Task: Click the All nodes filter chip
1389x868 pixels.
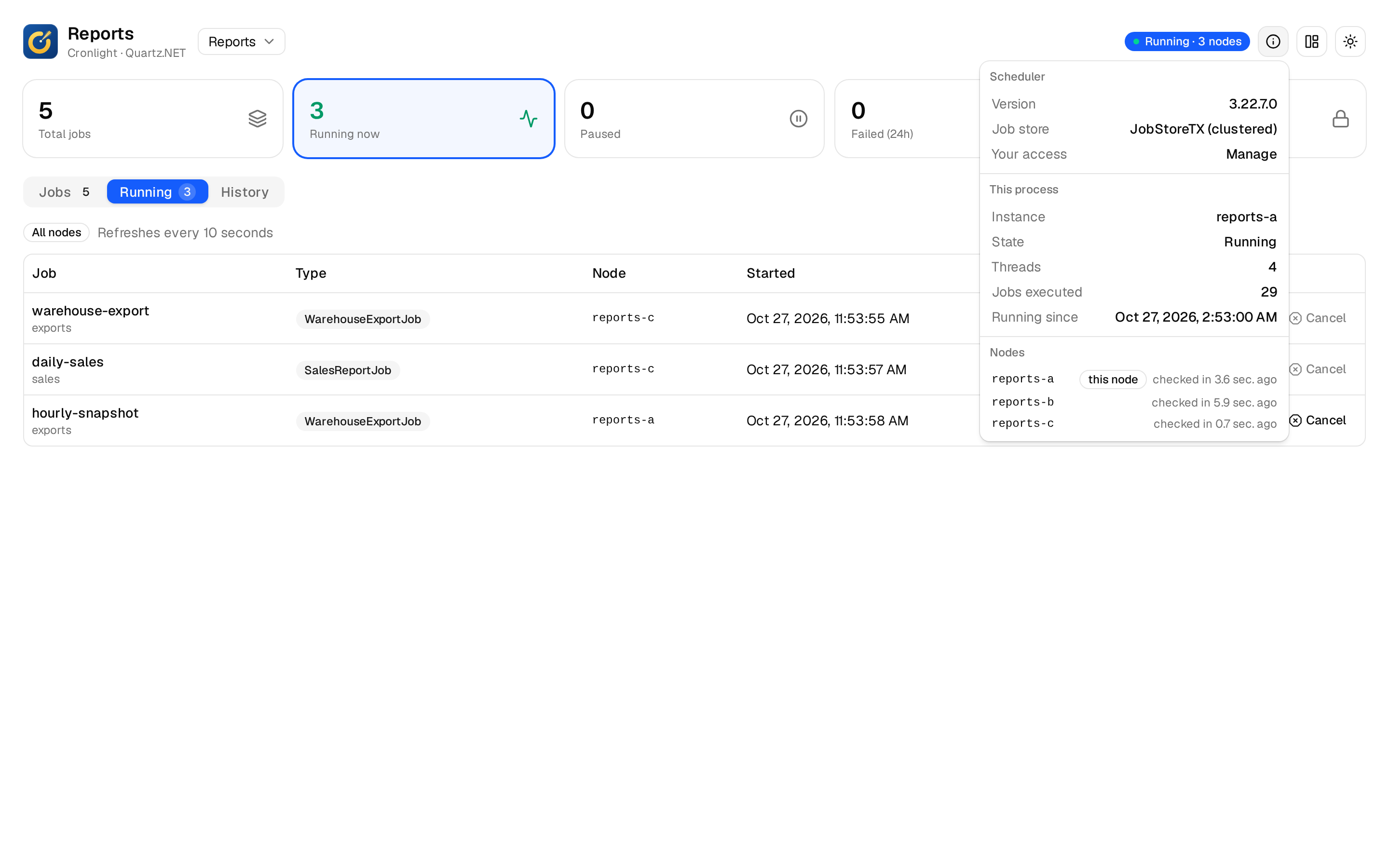Action: coord(56,232)
